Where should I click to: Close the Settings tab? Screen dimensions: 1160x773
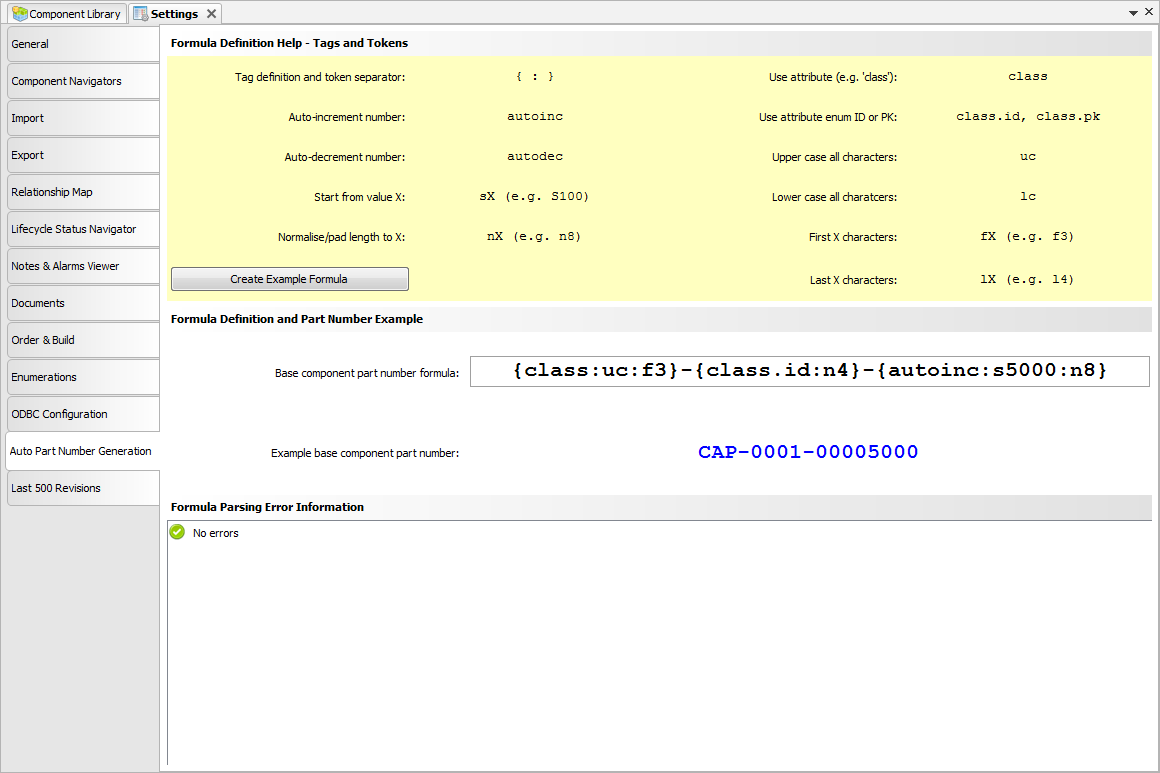[209, 13]
